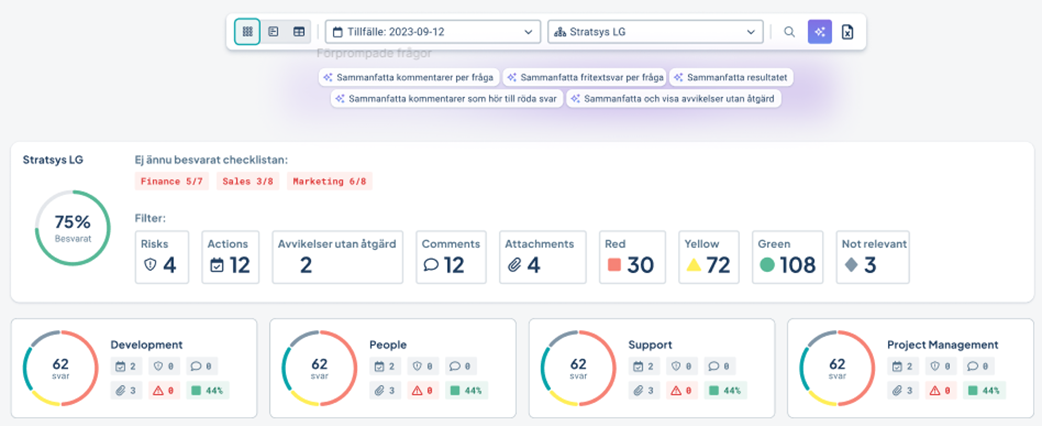Click the search magnifier icon
The height and width of the screenshot is (426, 1042).
point(789,32)
